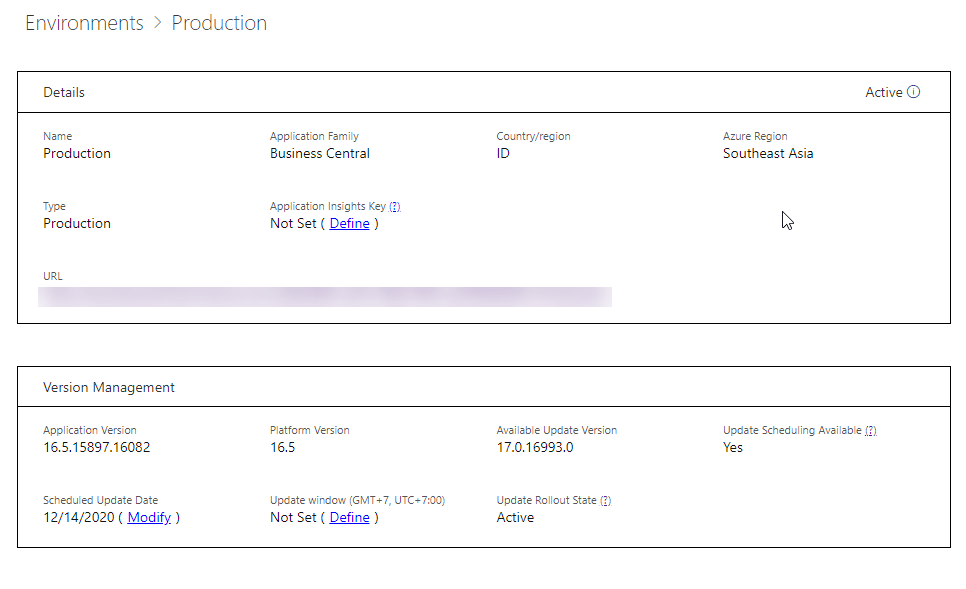Go back to Environments in the breadcrumb
The width and height of the screenshot is (966, 589).
(84, 23)
